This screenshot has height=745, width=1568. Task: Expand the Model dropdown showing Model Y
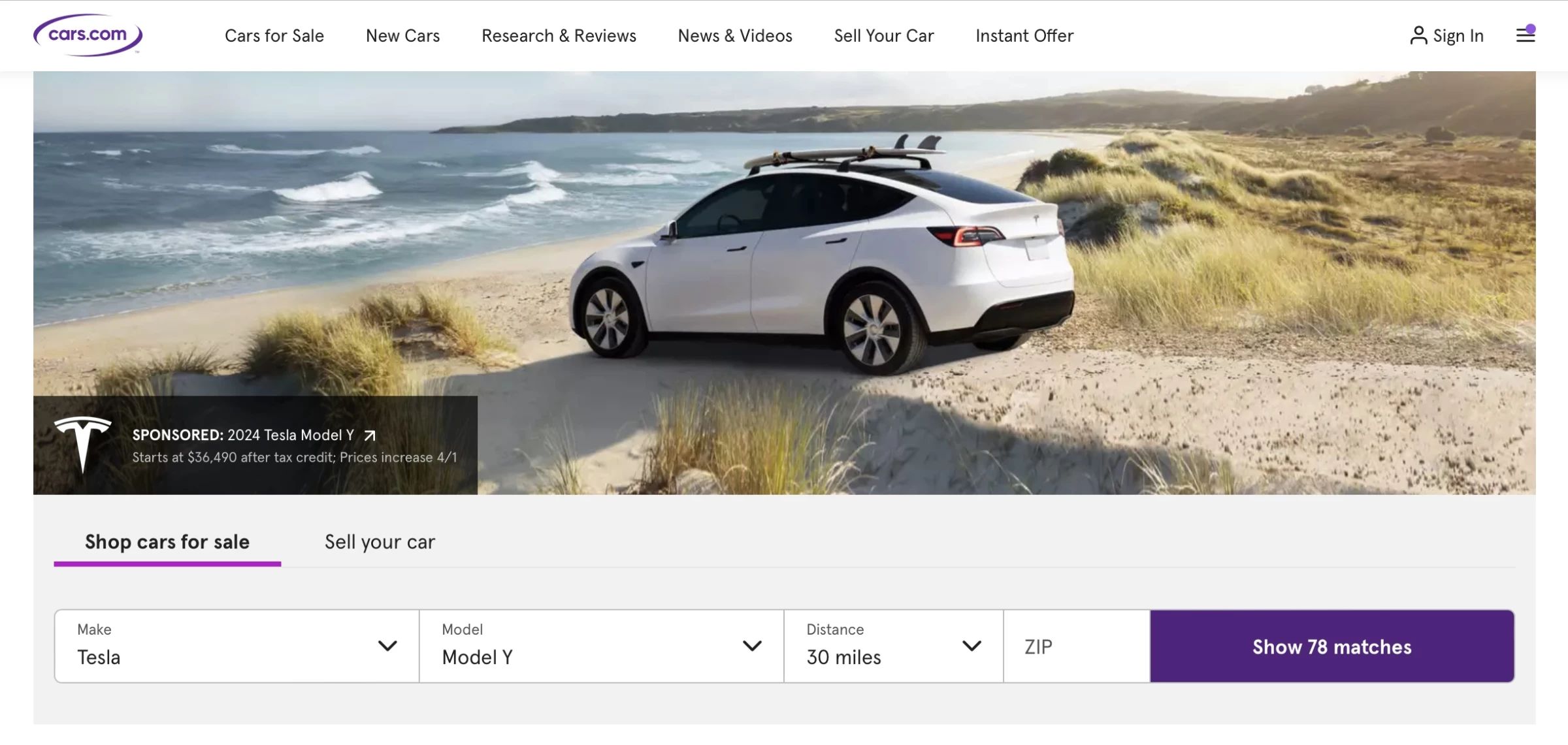(601, 646)
